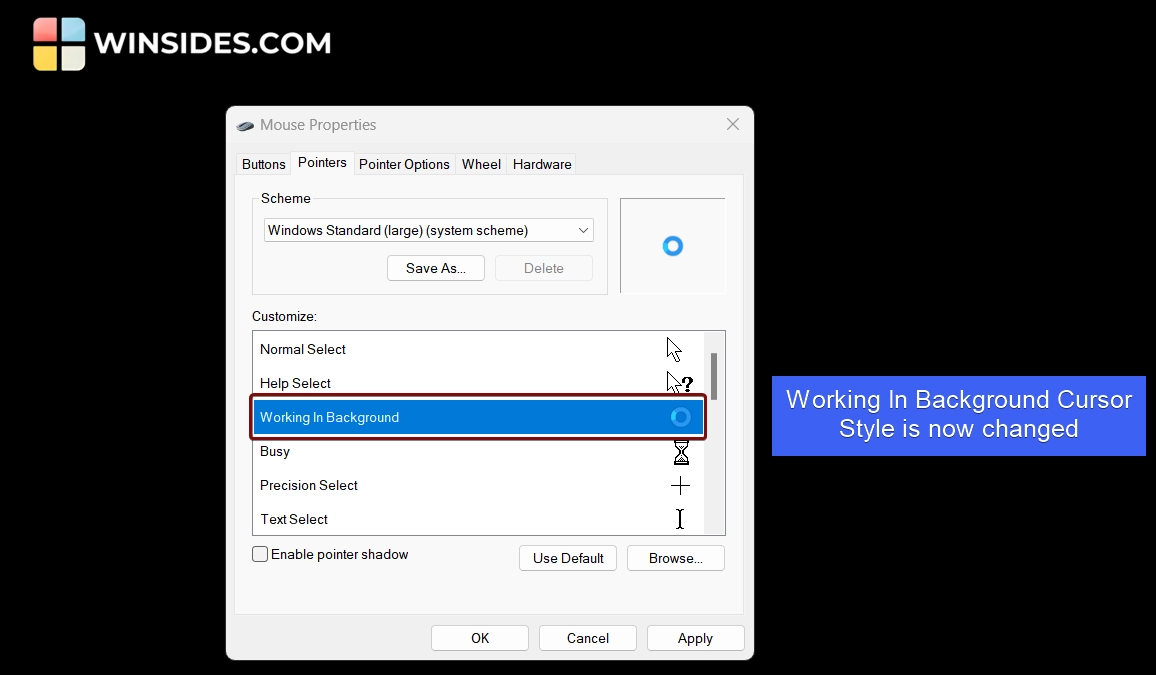Viewport: 1156px width, 675px height.
Task: Click the Busy hourglass cursor icon
Action: [x=680, y=452]
